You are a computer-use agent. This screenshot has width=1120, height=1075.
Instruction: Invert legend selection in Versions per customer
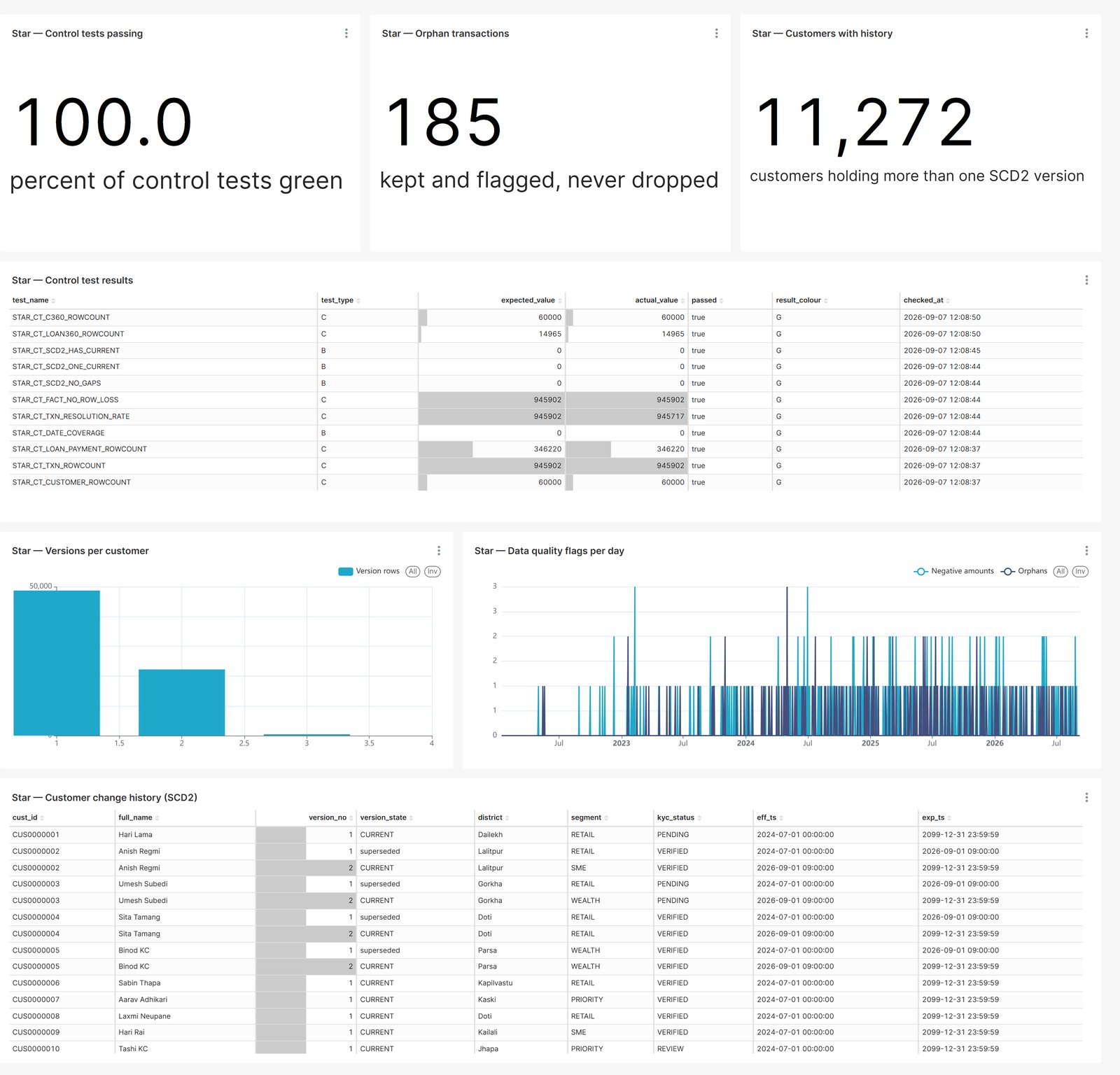click(433, 571)
